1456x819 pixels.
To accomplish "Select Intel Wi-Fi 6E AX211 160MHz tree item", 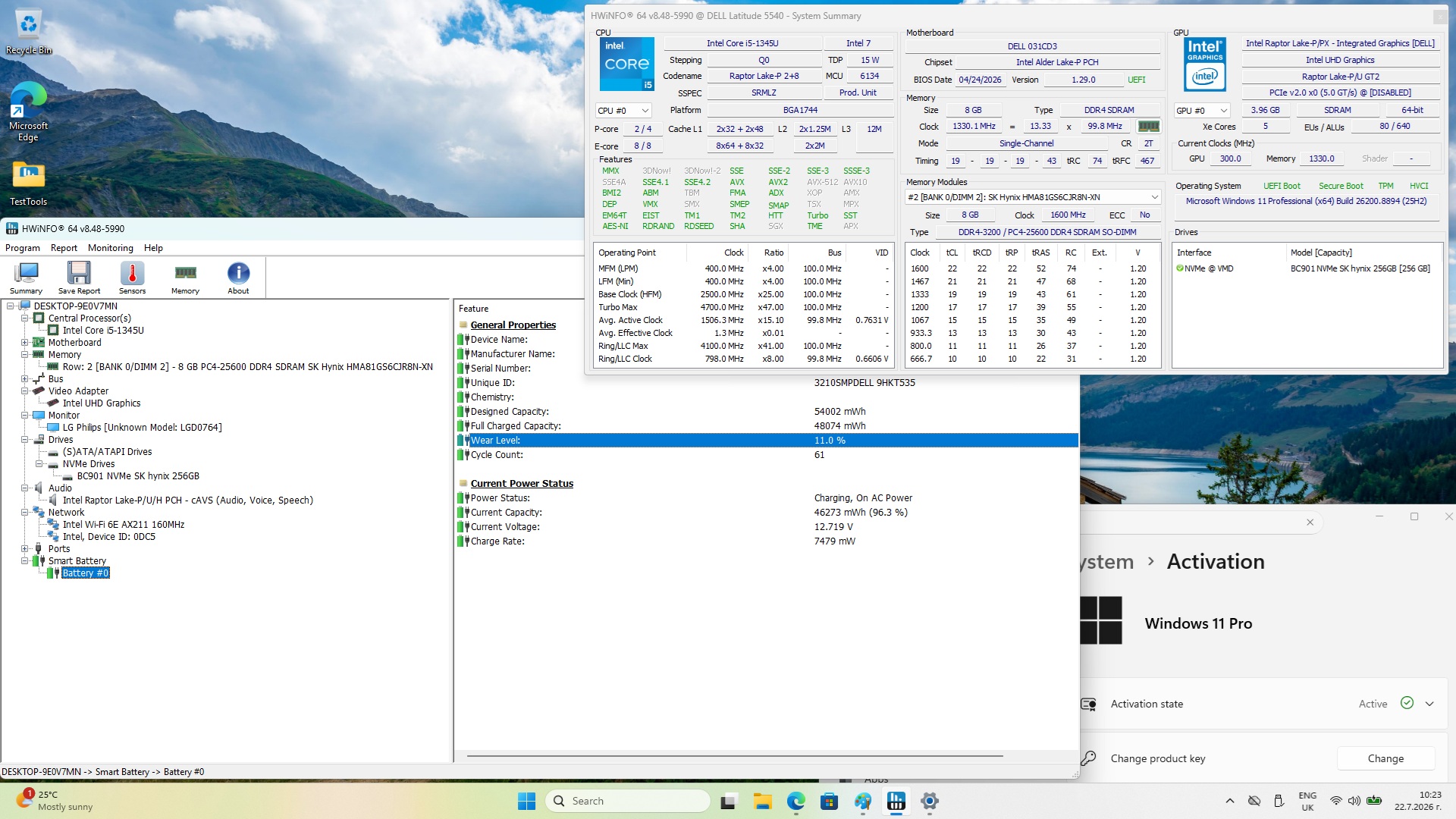I will tap(124, 525).
